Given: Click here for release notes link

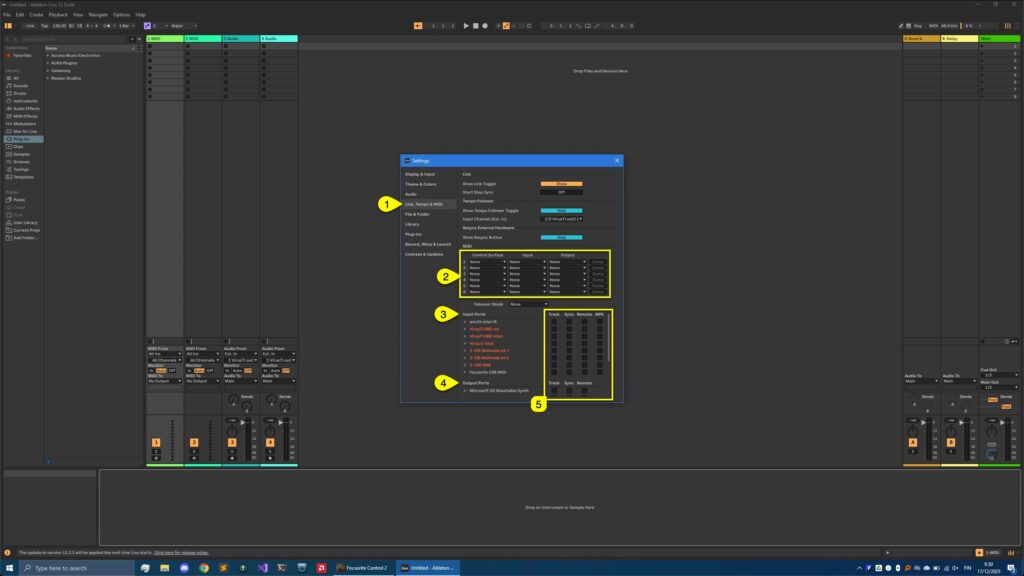Looking at the screenshot, I should click(x=180, y=550).
